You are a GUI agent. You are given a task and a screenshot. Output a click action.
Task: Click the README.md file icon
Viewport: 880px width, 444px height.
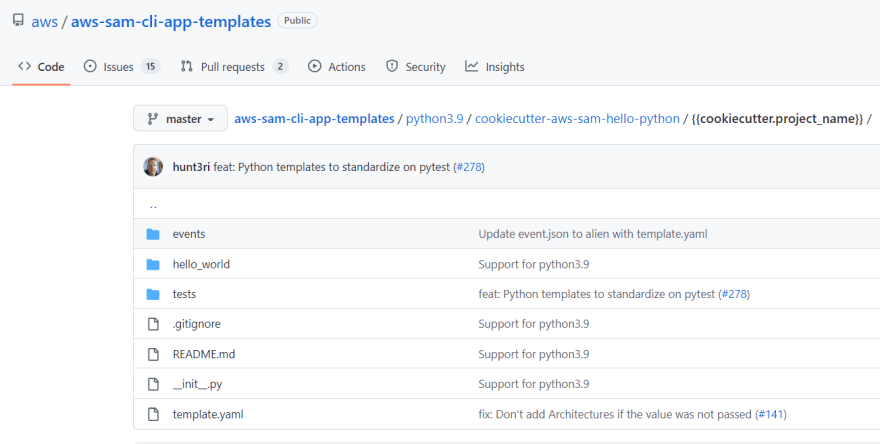pos(153,354)
